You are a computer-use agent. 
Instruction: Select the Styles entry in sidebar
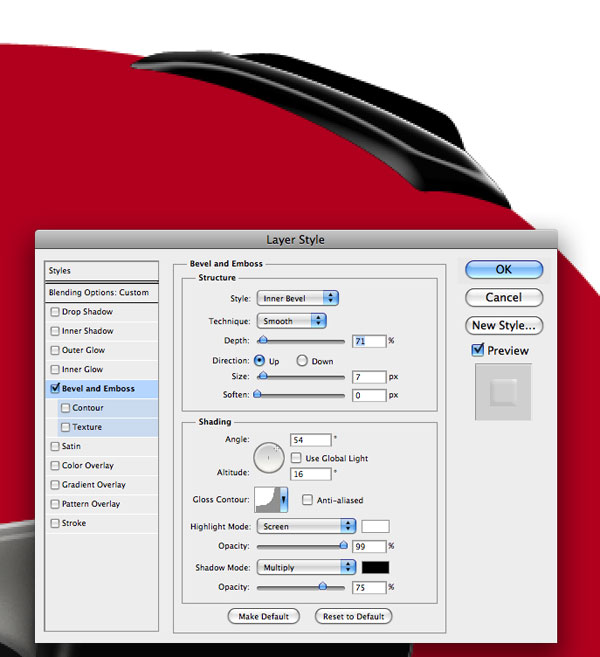tap(101, 271)
